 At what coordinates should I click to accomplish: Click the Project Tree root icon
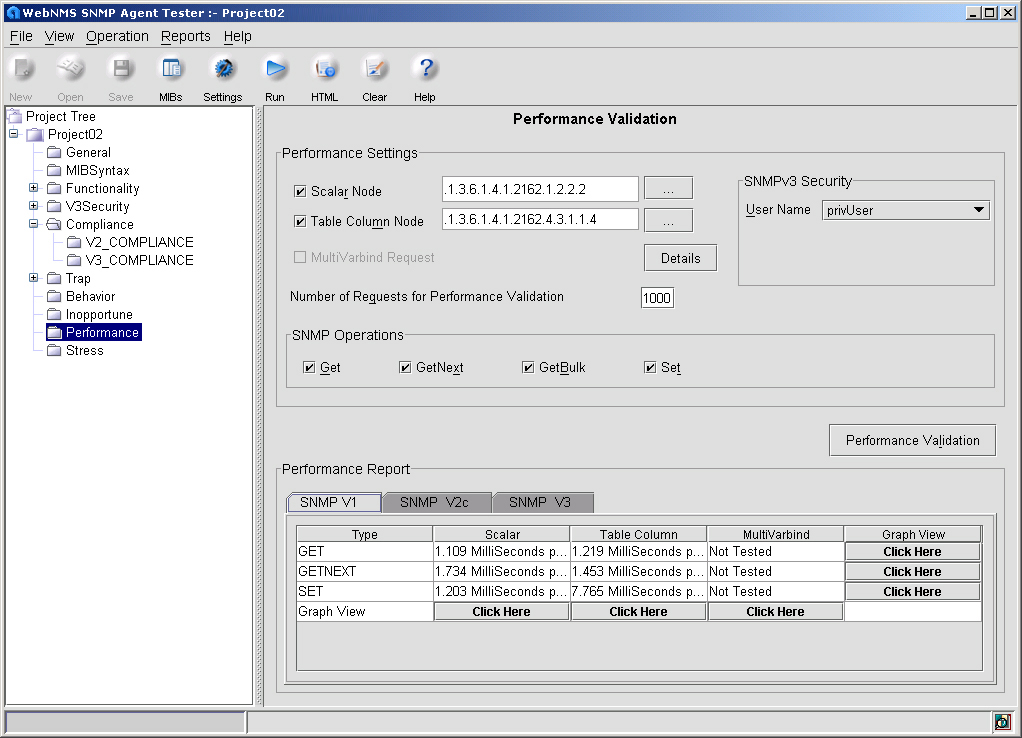14,116
